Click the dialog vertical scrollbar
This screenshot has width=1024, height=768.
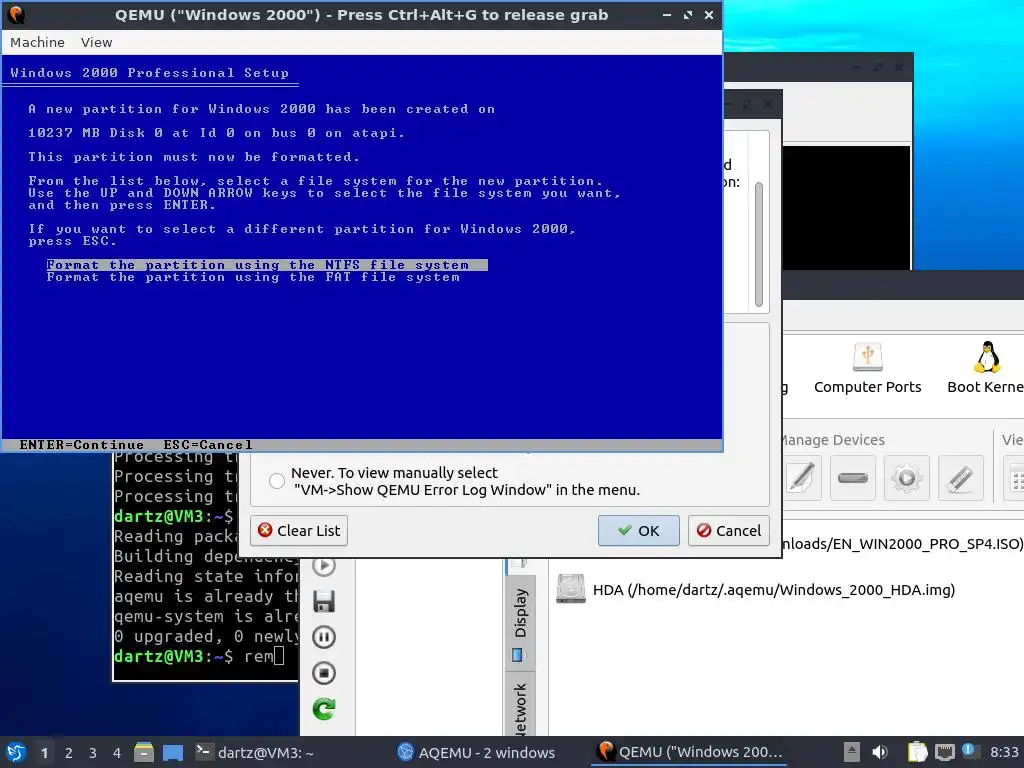click(x=758, y=244)
